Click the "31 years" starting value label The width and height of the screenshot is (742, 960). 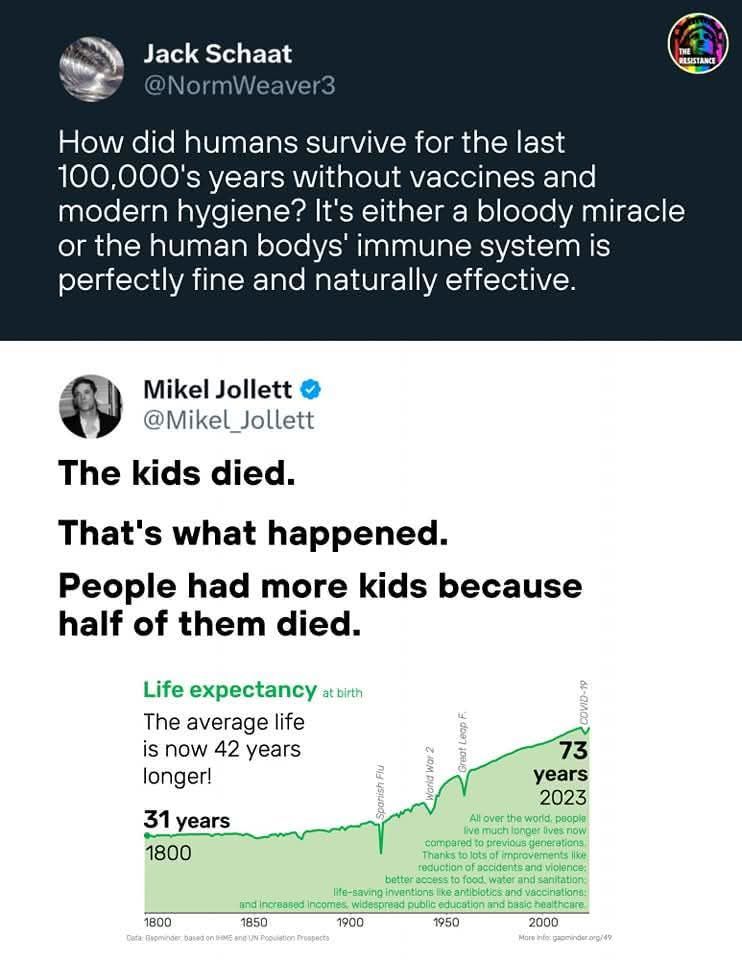point(187,820)
